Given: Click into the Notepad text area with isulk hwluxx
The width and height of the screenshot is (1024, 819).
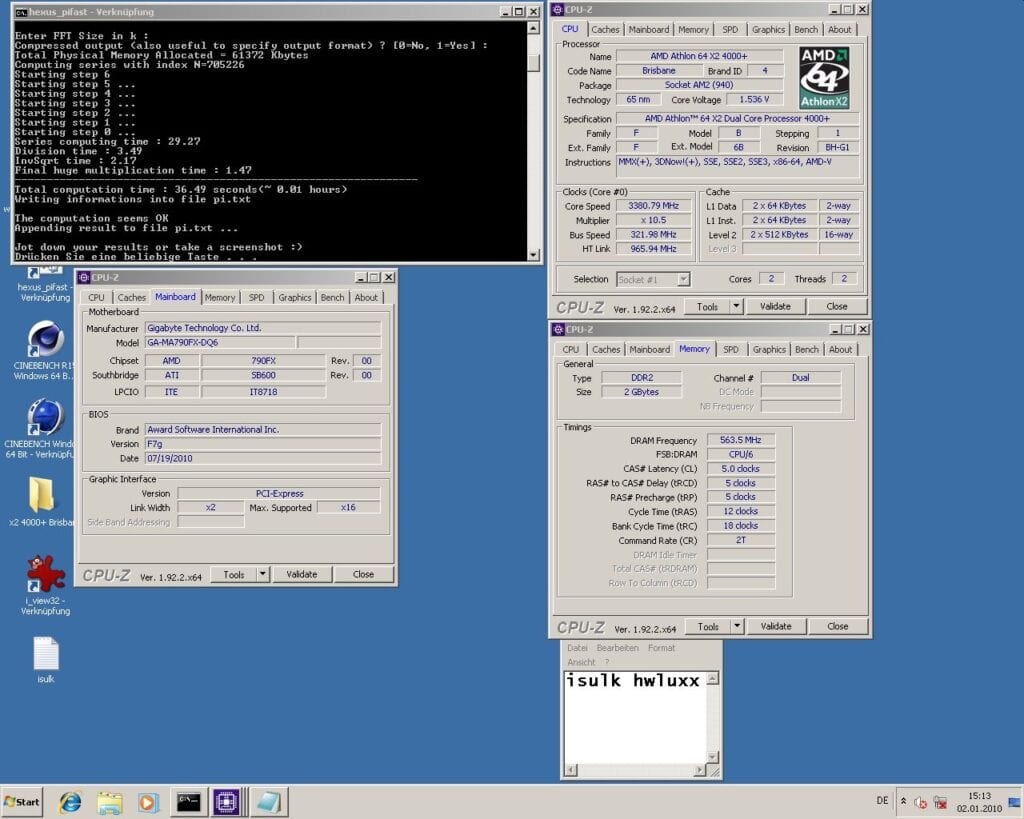Looking at the screenshot, I should click(635, 716).
